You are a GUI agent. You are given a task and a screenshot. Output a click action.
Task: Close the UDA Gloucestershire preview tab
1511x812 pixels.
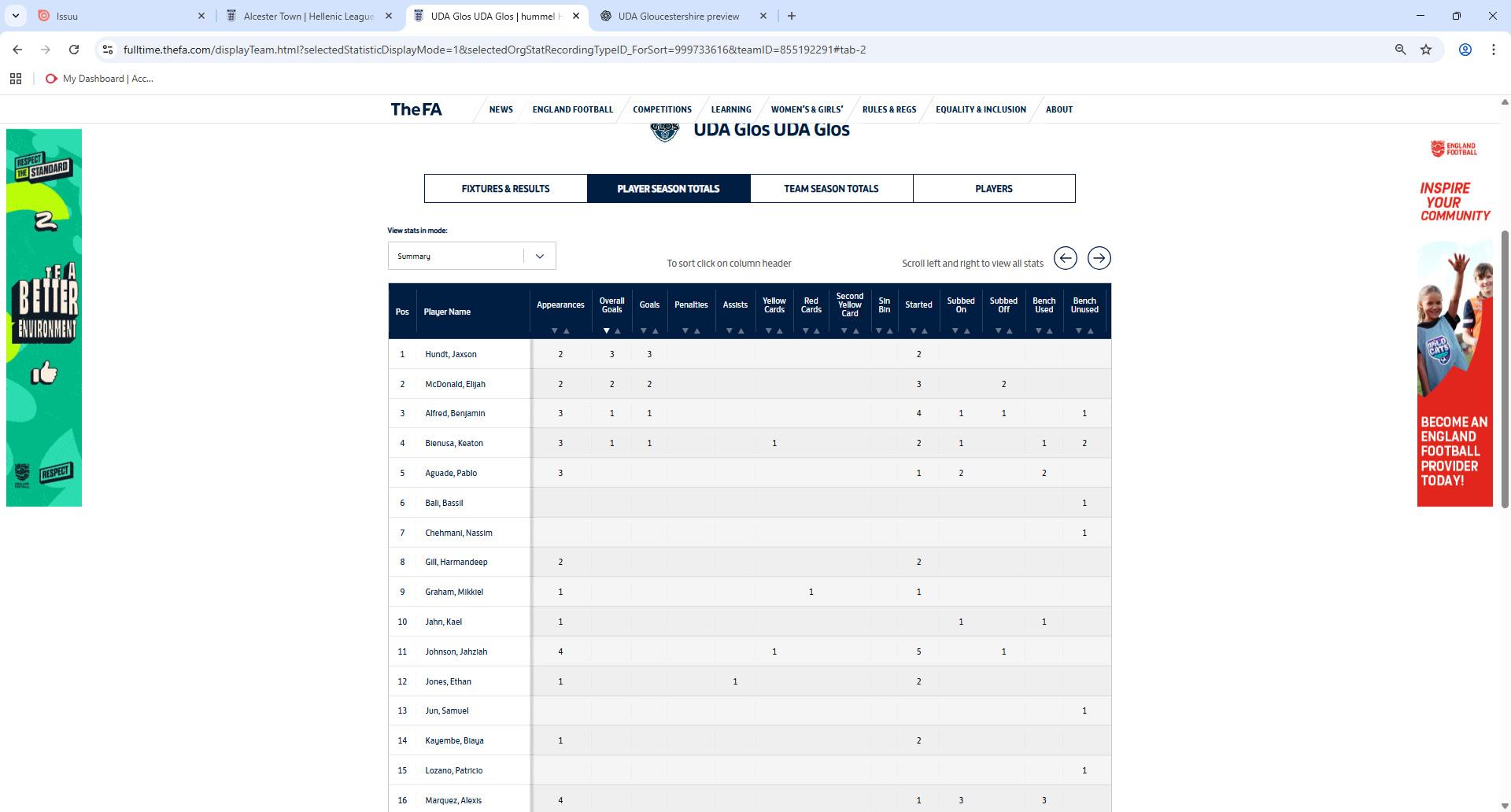pyautogui.click(x=763, y=16)
